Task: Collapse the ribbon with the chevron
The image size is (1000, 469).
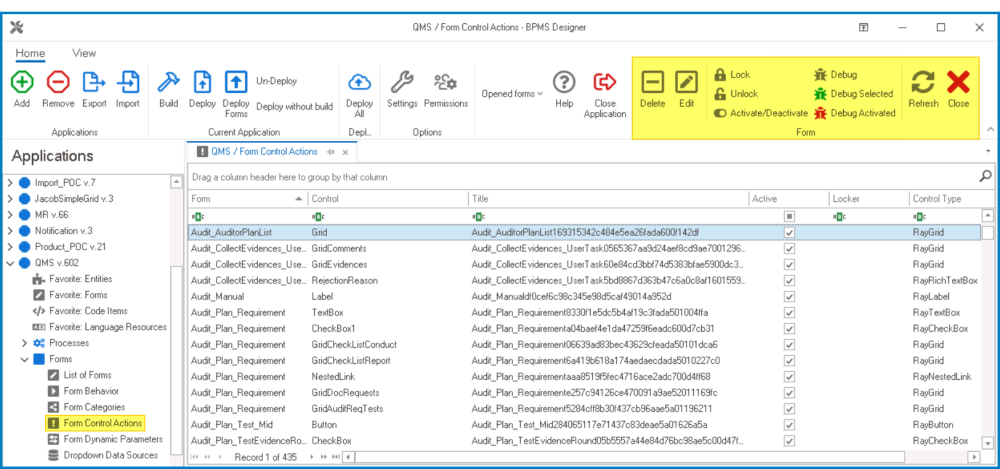Action: (x=990, y=130)
